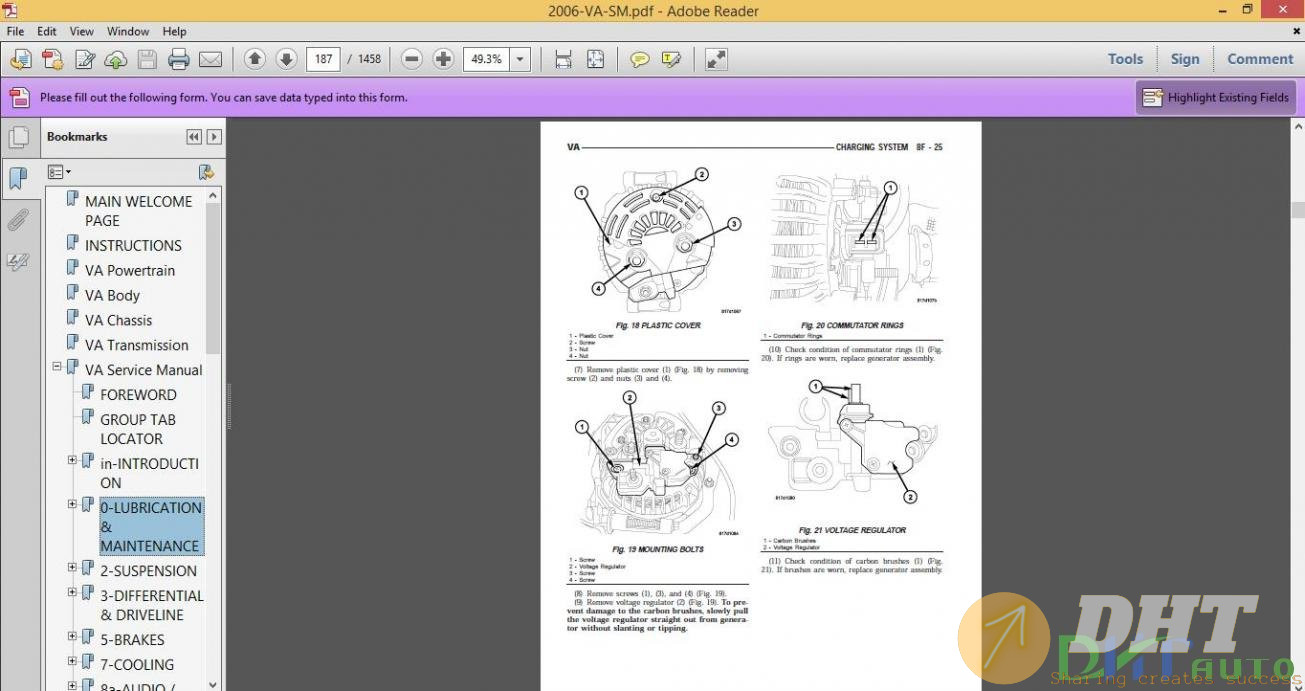Screen dimensions: 1305x691
Task: Zoom in with the plus button
Action: (x=443, y=59)
